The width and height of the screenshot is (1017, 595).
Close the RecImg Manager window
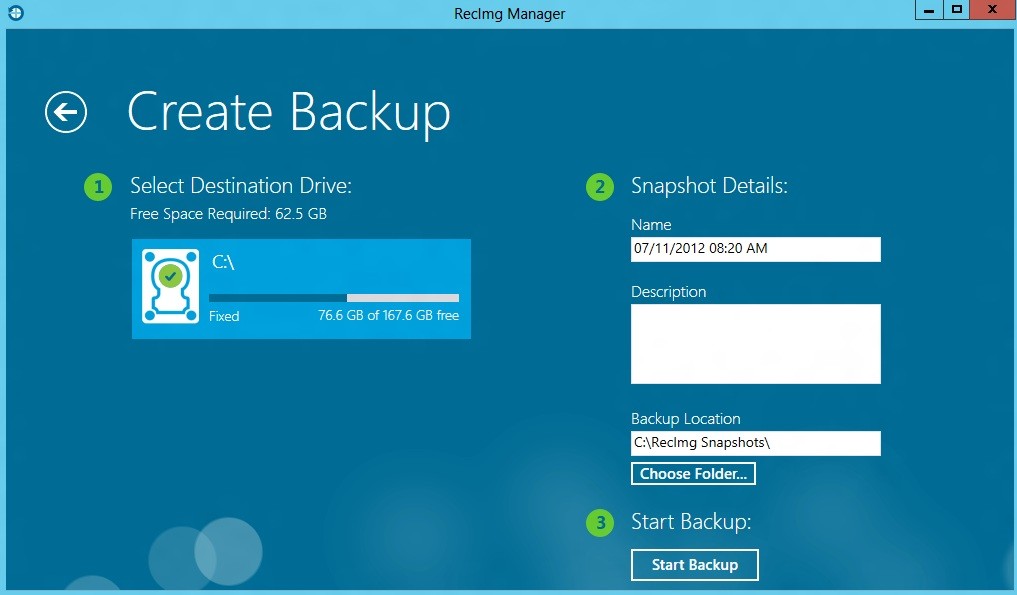pyautogui.click(x=991, y=10)
